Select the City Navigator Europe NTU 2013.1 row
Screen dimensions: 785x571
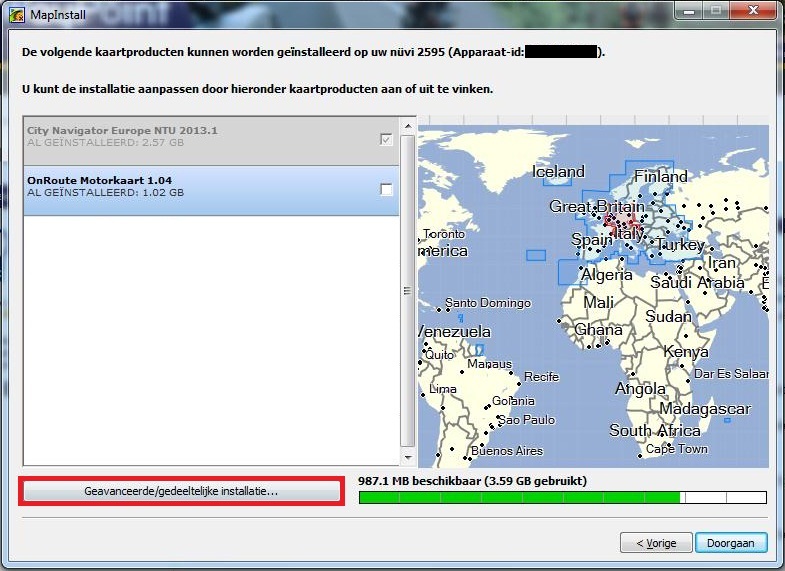(211, 142)
